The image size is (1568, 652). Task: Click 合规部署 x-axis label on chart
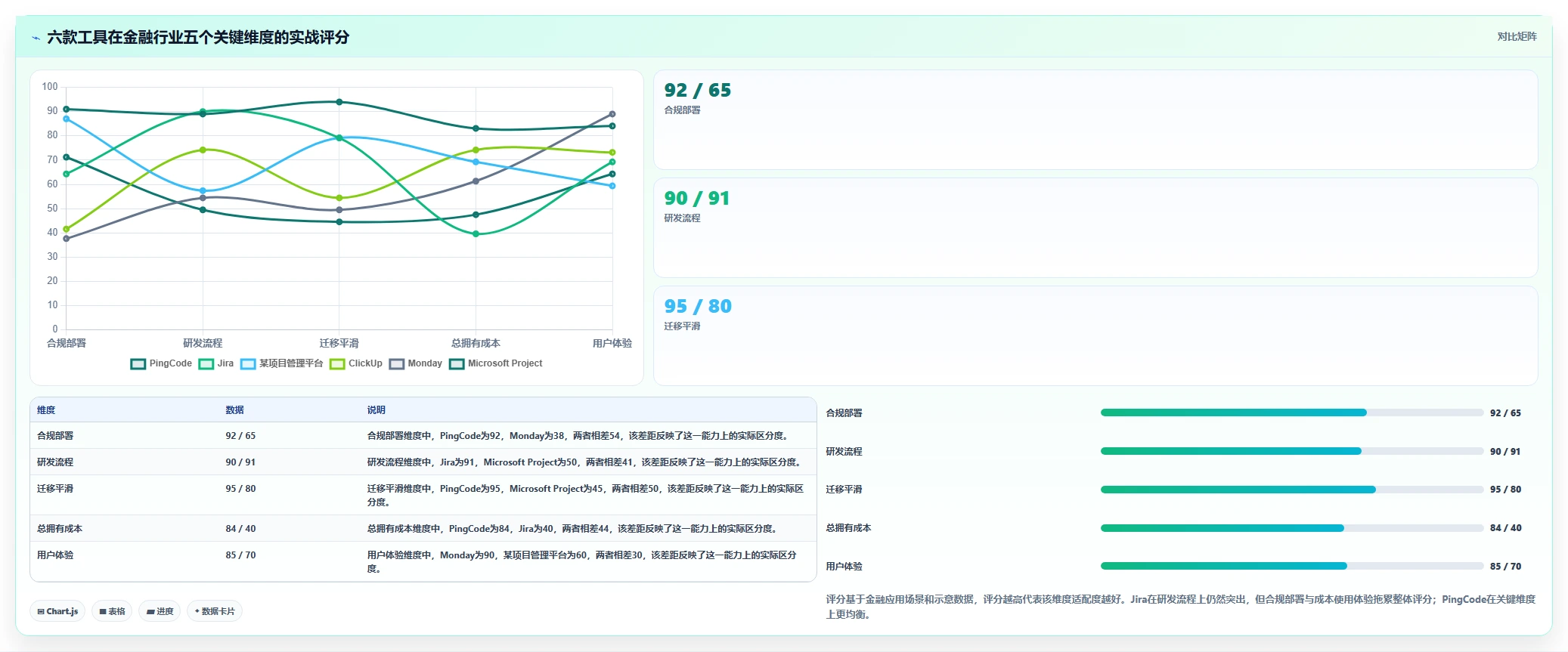67,343
